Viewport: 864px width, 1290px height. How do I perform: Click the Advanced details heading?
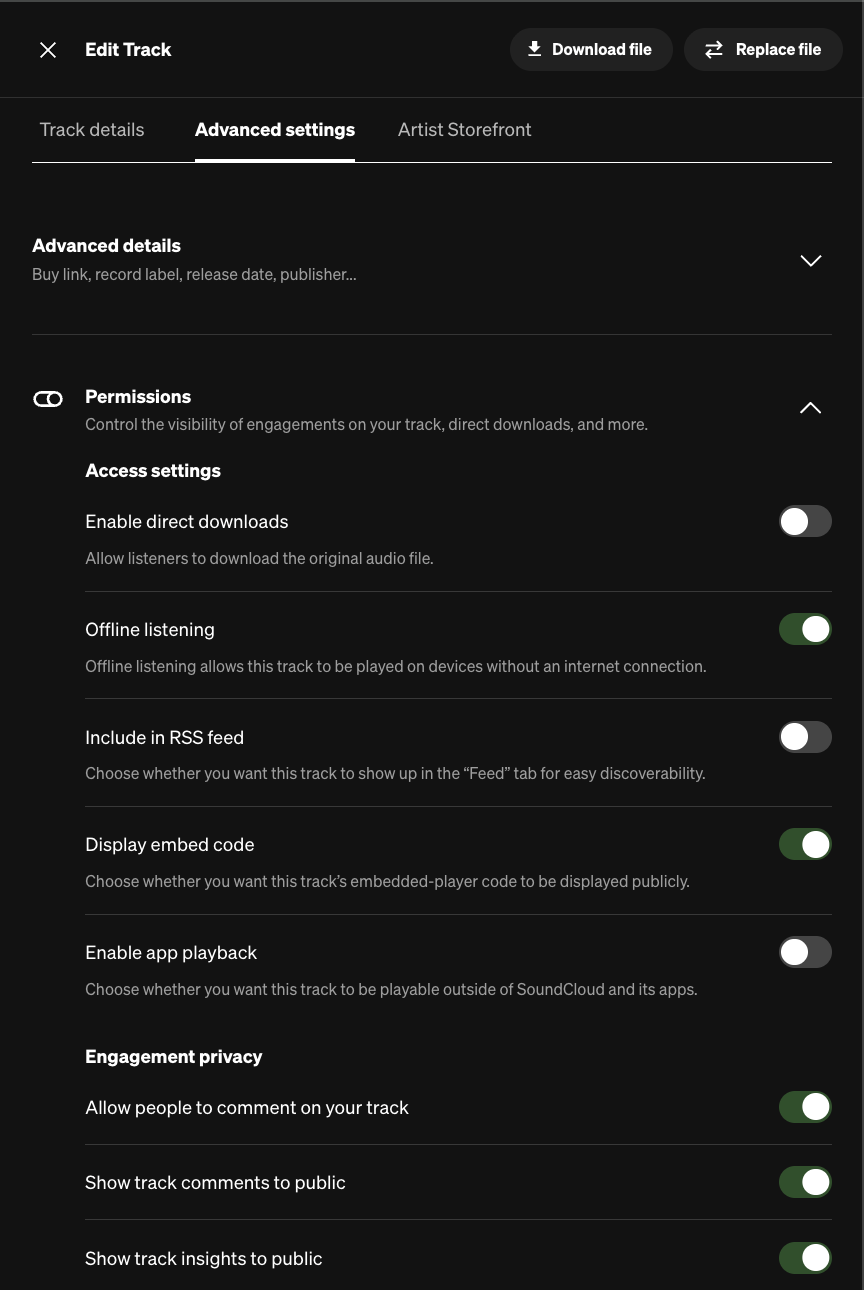coord(107,246)
